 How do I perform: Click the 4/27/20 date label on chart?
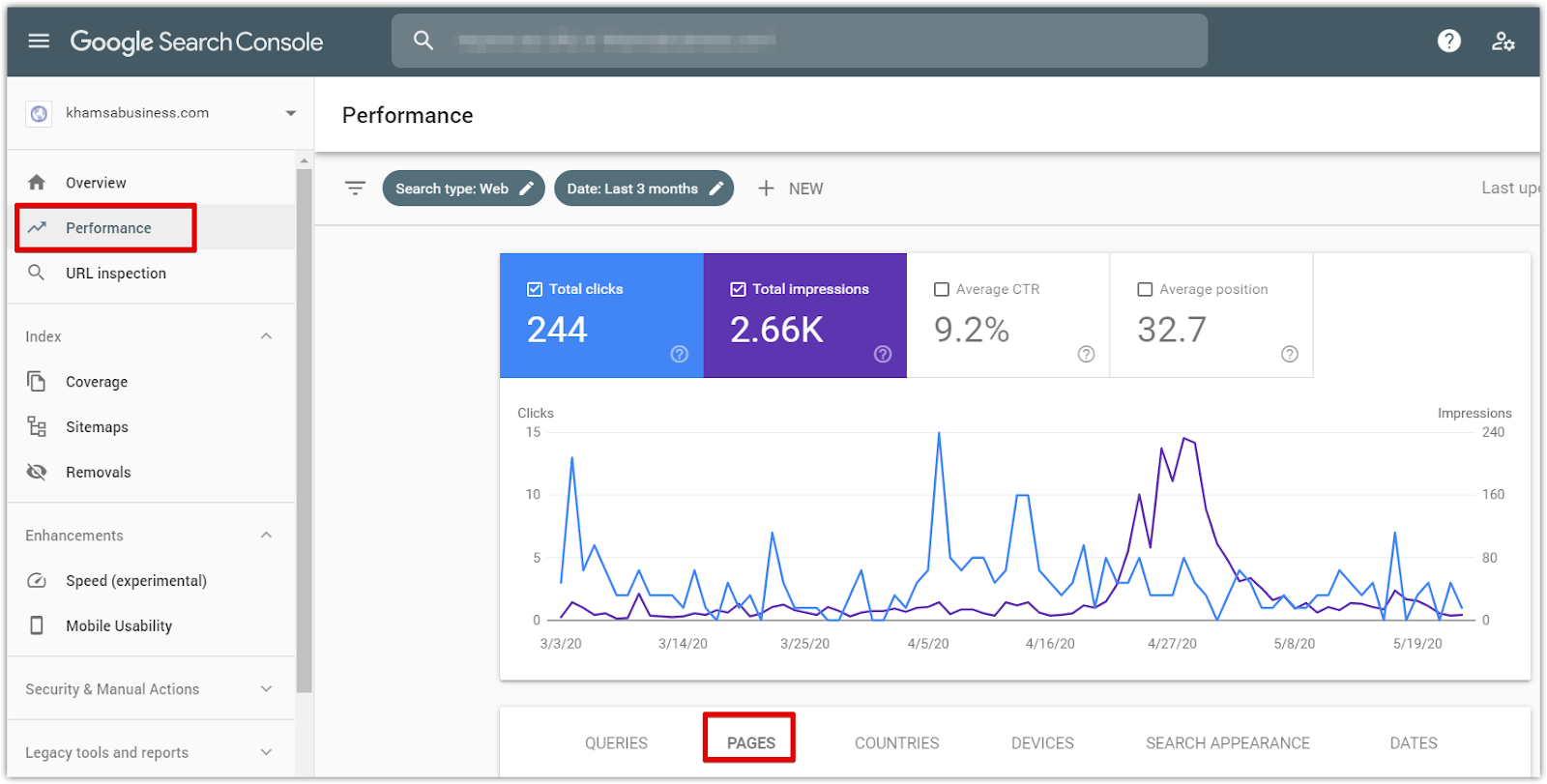[x=1172, y=644]
